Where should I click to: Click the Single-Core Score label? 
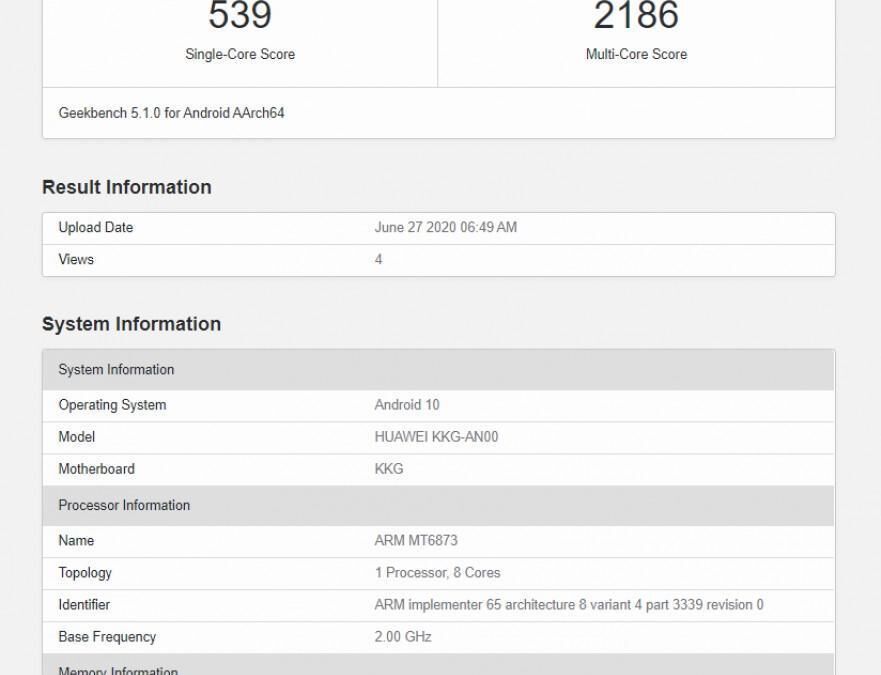(240, 54)
